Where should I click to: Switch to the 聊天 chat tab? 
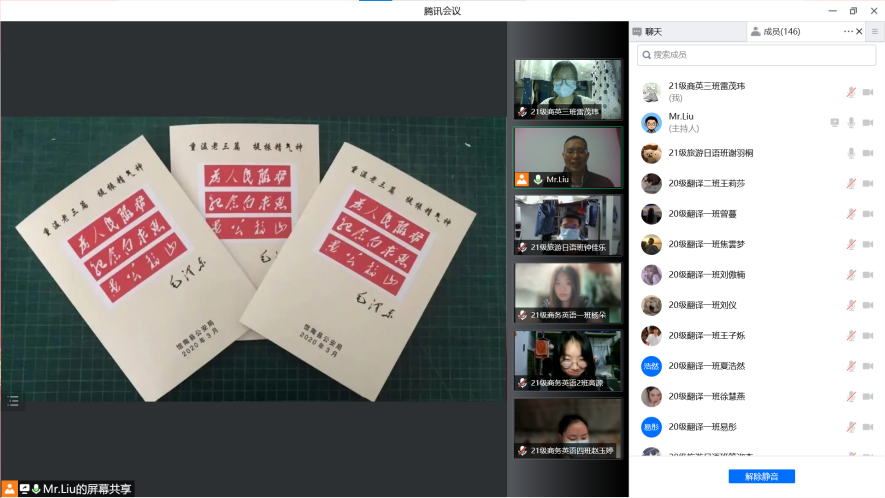click(x=652, y=32)
